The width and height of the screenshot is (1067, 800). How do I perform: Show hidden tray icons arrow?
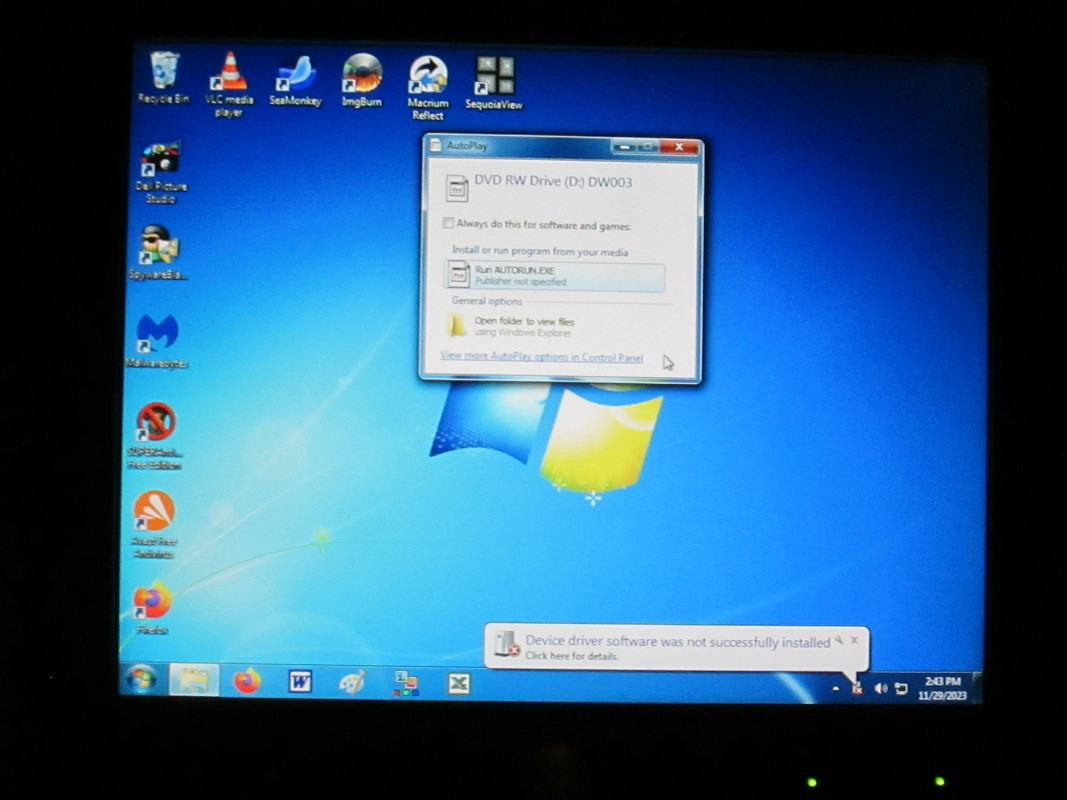(x=836, y=689)
